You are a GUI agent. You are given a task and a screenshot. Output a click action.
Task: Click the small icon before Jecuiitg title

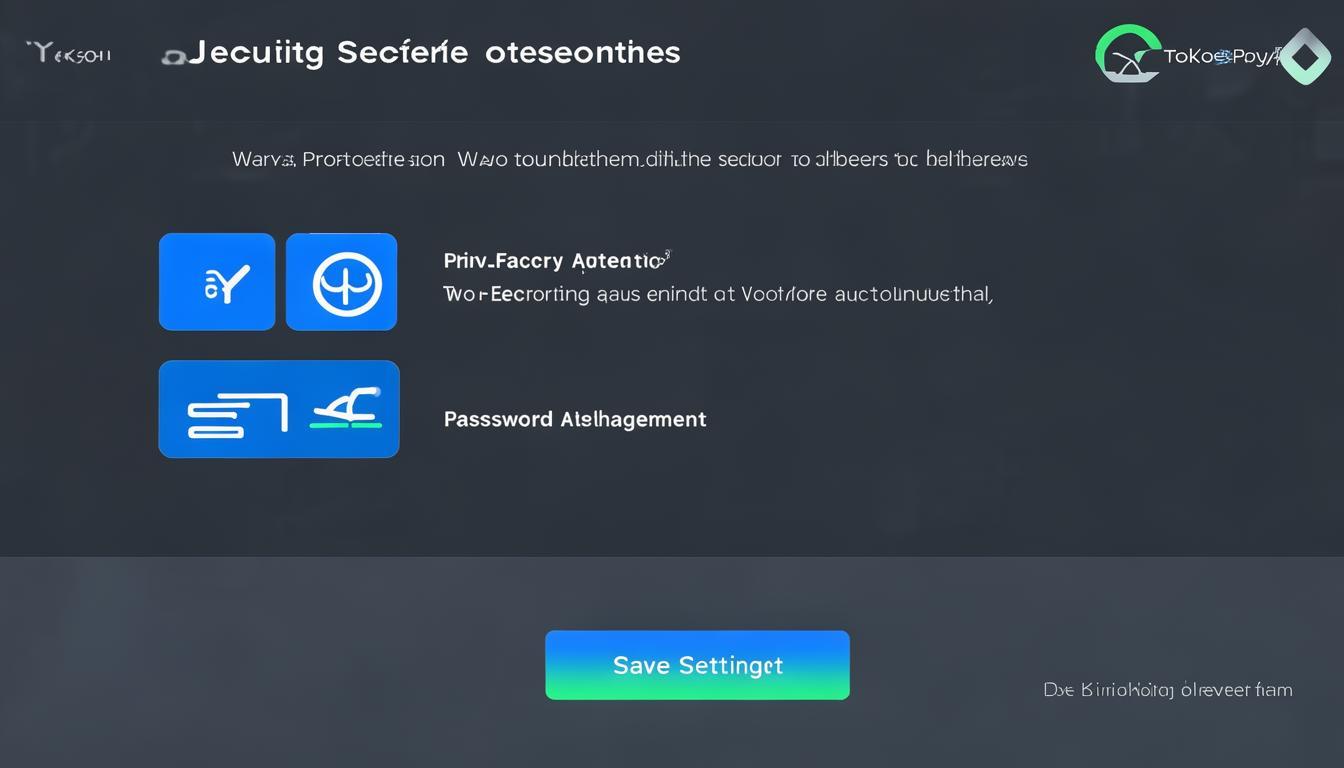tap(173, 56)
